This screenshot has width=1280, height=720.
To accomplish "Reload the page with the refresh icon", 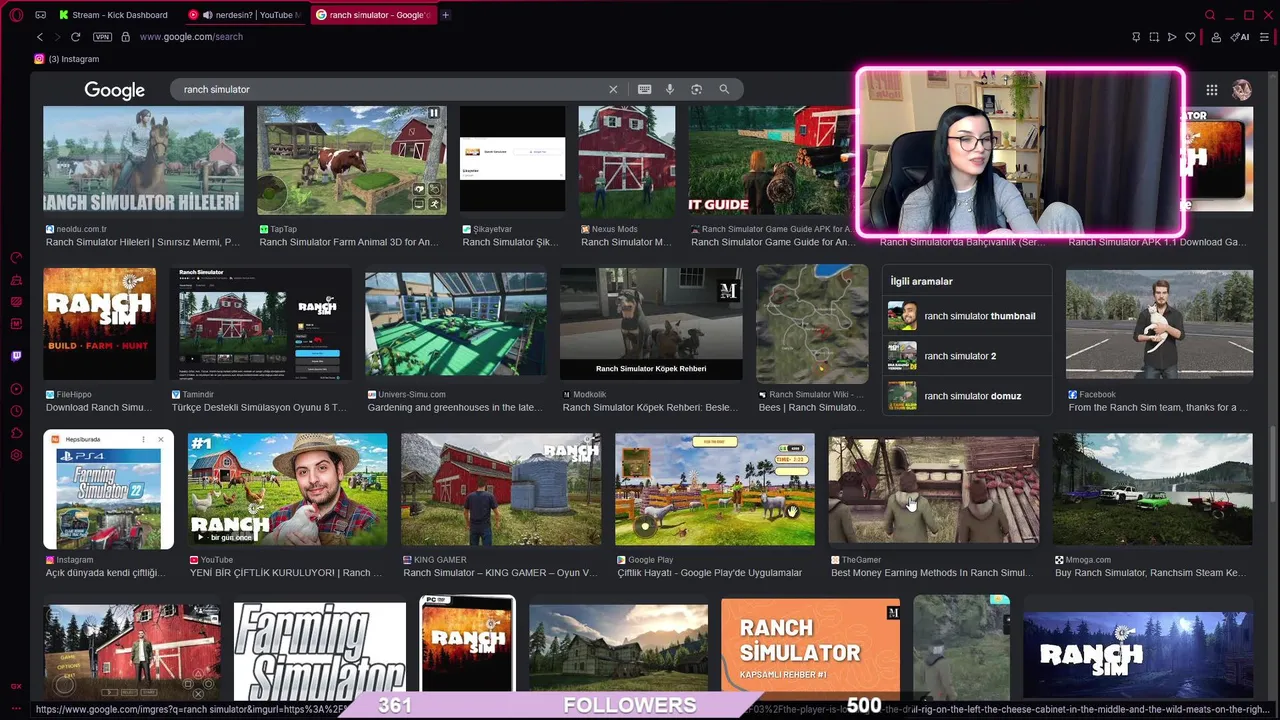I will (75, 37).
